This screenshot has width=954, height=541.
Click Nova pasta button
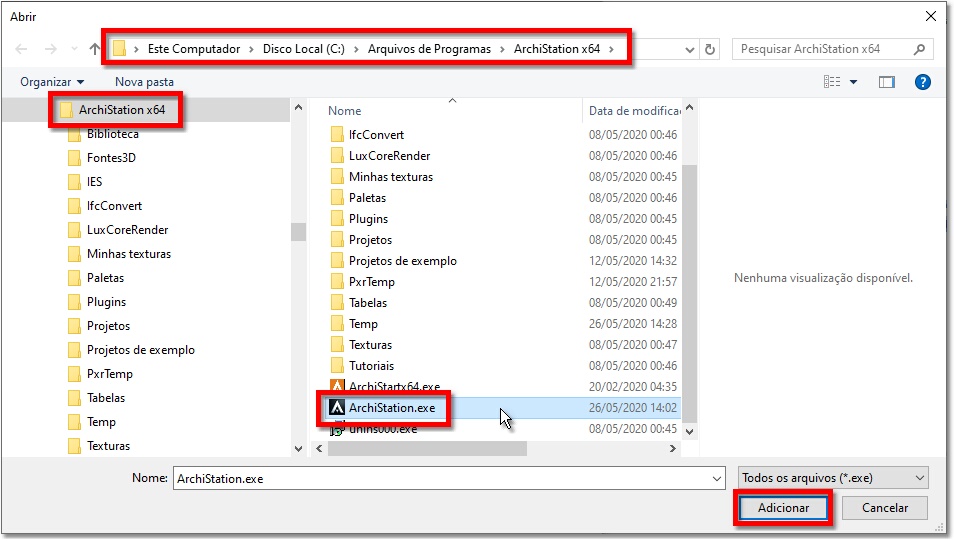pos(144,82)
